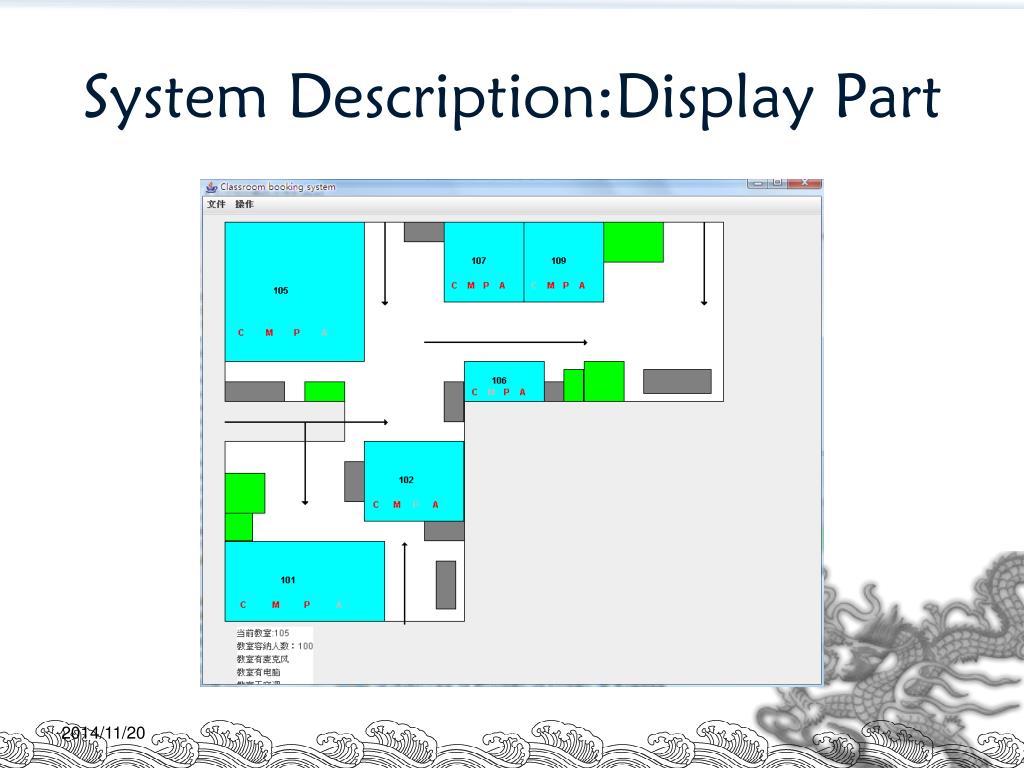The height and width of the screenshot is (768, 1024).
Task: Click the M indicator in room 105
Action: [x=269, y=332]
